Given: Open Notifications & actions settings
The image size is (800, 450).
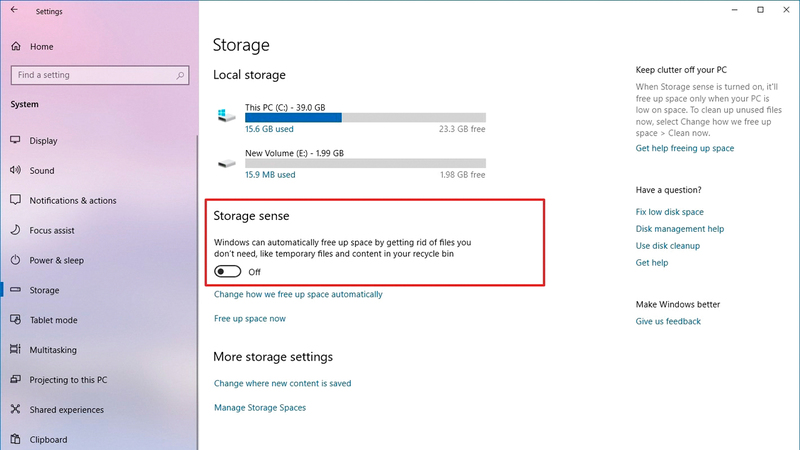Looking at the screenshot, I should pyautogui.click(x=73, y=201).
